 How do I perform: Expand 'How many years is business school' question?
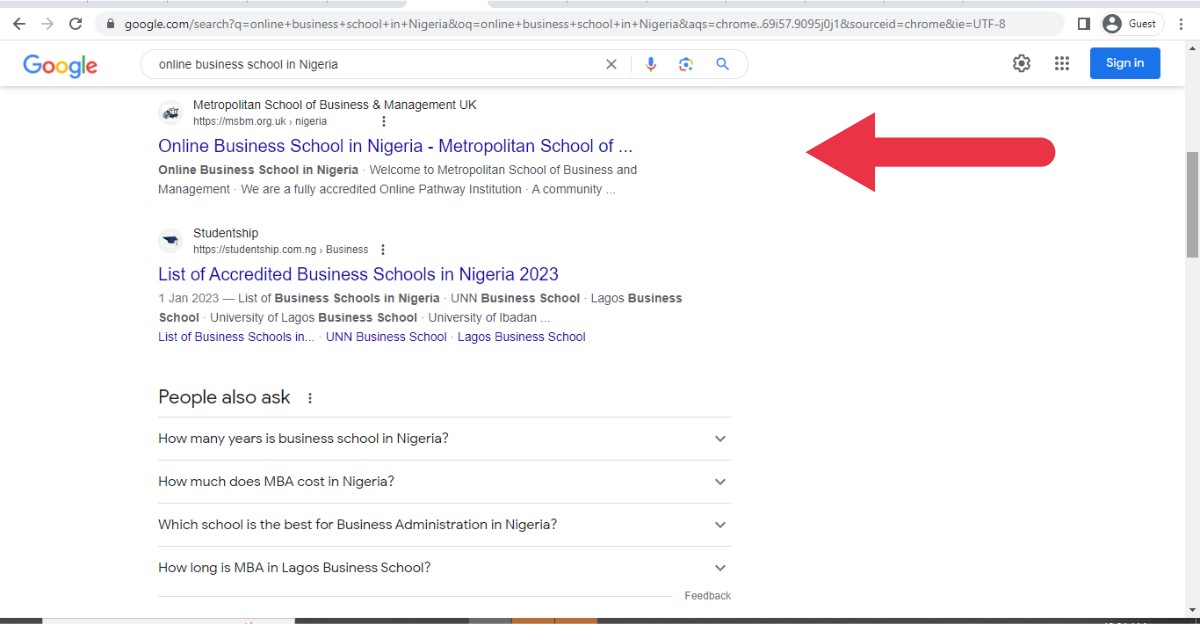coord(444,439)
